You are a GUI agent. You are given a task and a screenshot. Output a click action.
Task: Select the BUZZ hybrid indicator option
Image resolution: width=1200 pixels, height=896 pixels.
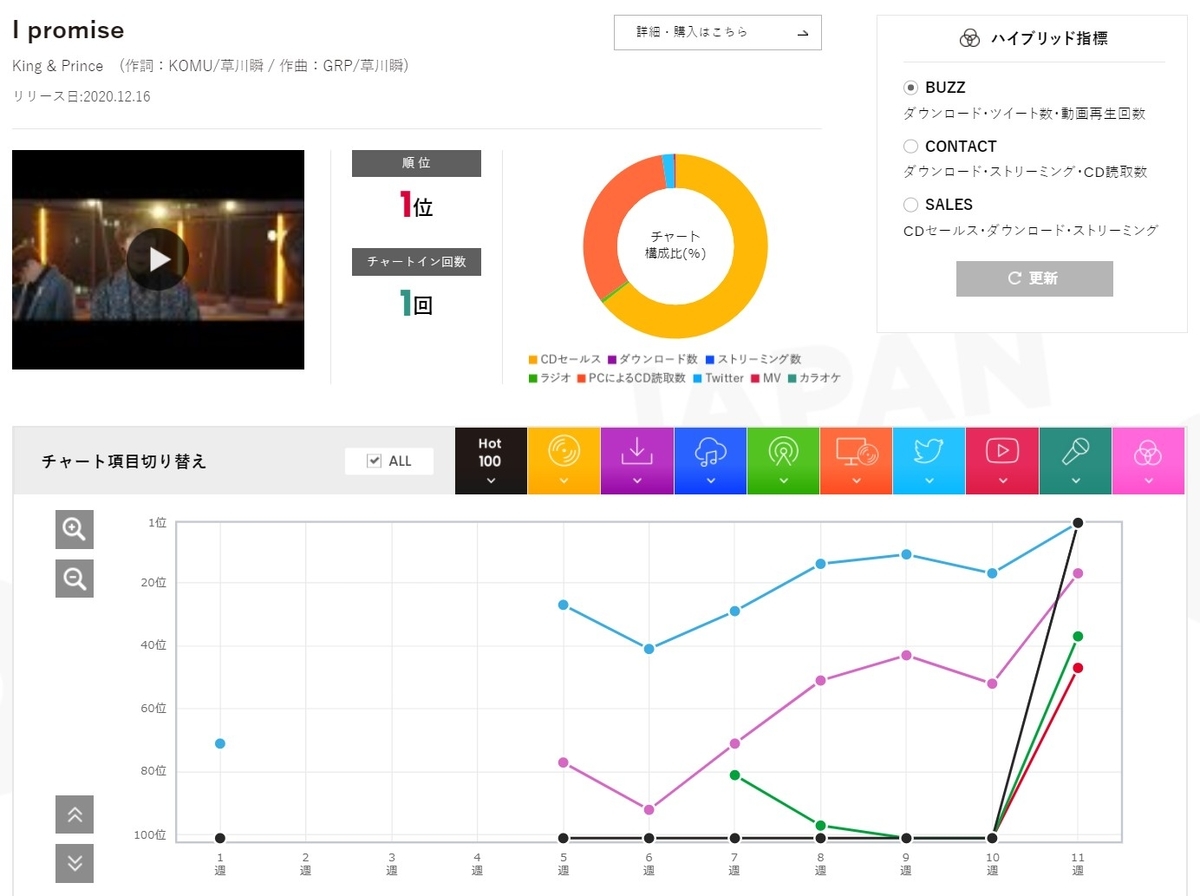[x=910, y=88]
